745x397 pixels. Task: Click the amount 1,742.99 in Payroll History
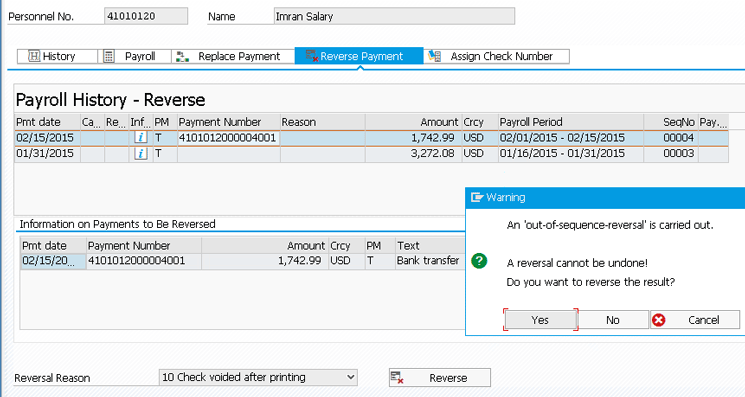[413, 138]
